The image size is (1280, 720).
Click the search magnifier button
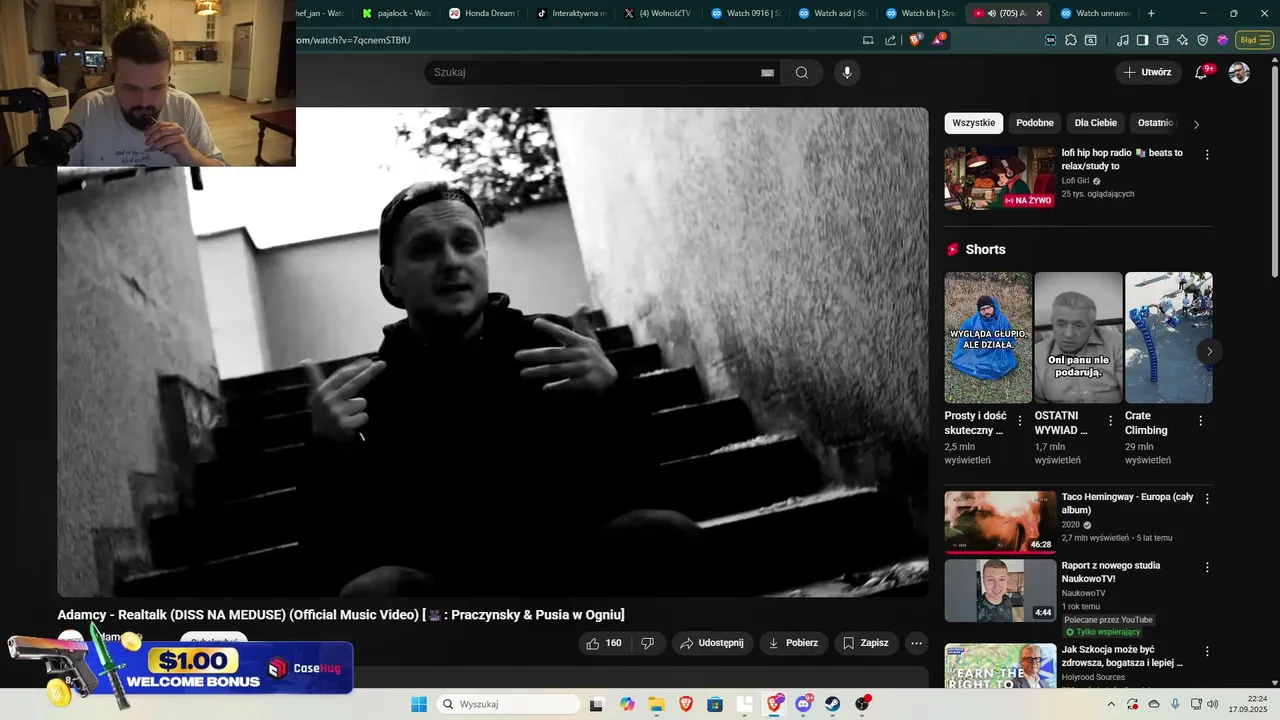click(802, 72)
